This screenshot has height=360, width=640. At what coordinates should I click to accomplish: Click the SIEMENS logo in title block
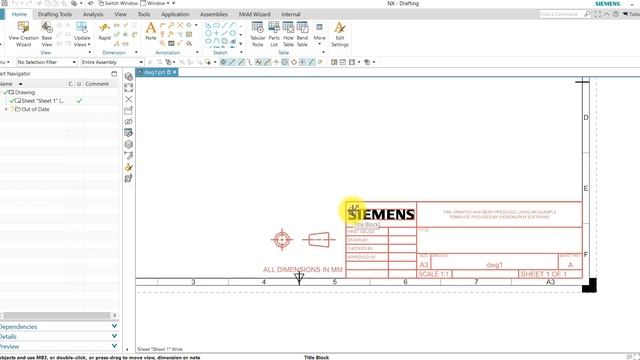(x=381, y=215)
